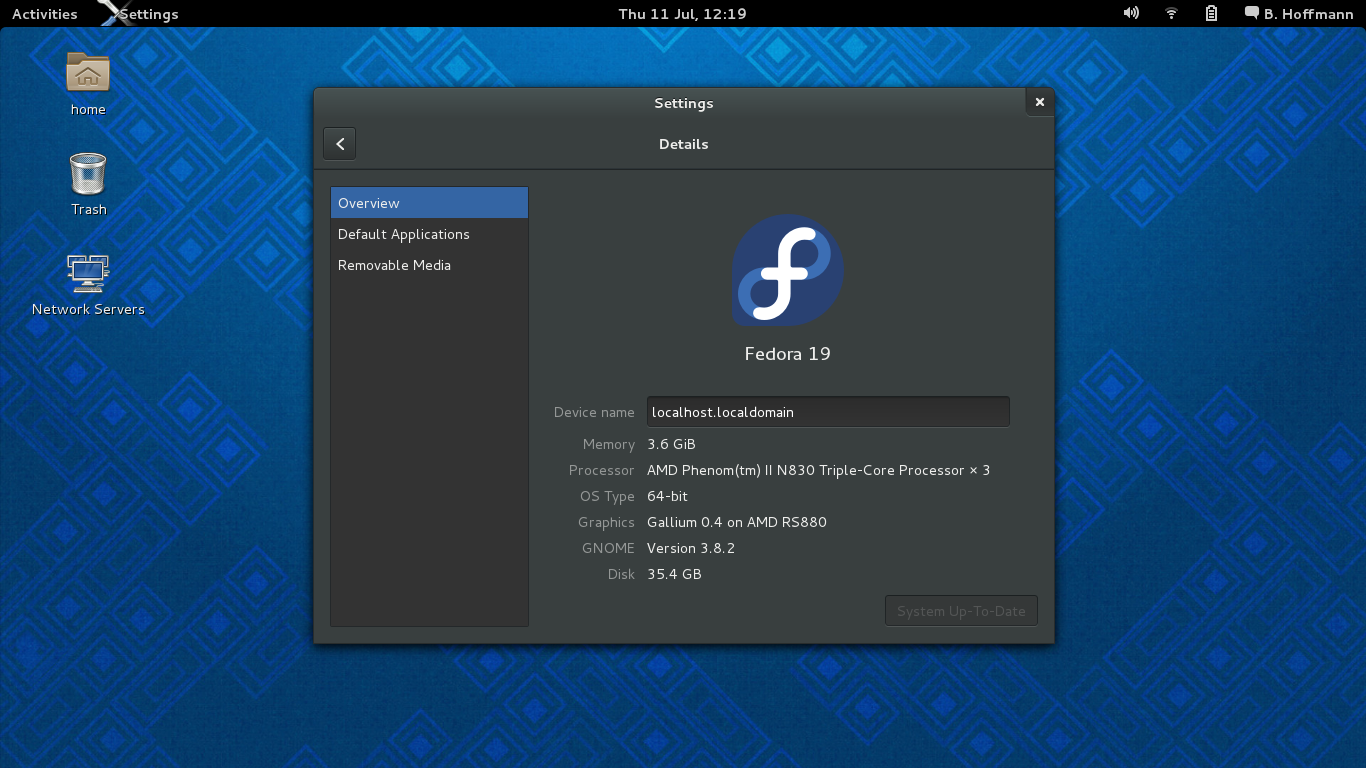Open the clock calendar Thu 11 Jul
The width and height of the screenshot is (1366, 768).
682,13
